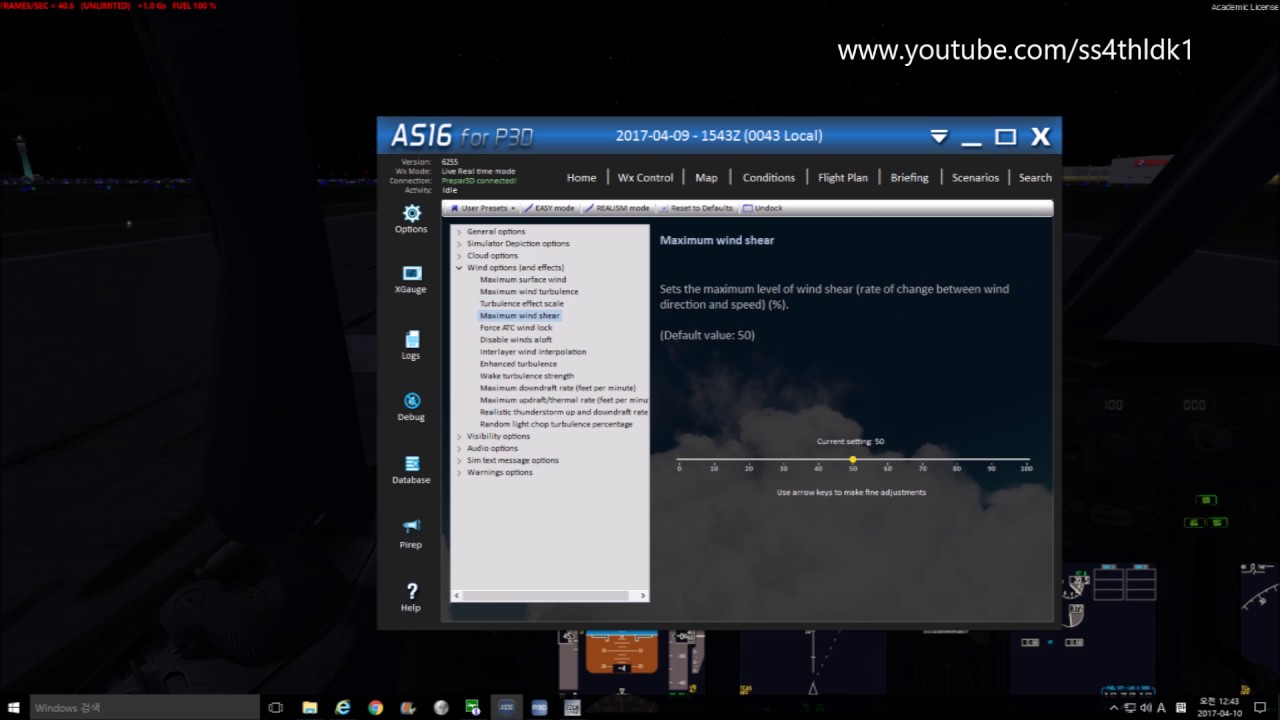Image resolution: width=1280 pixels, height=720 pixels.
Task: Click the taskbar clock showing 12:43
Action: [x=1220, y=707]
